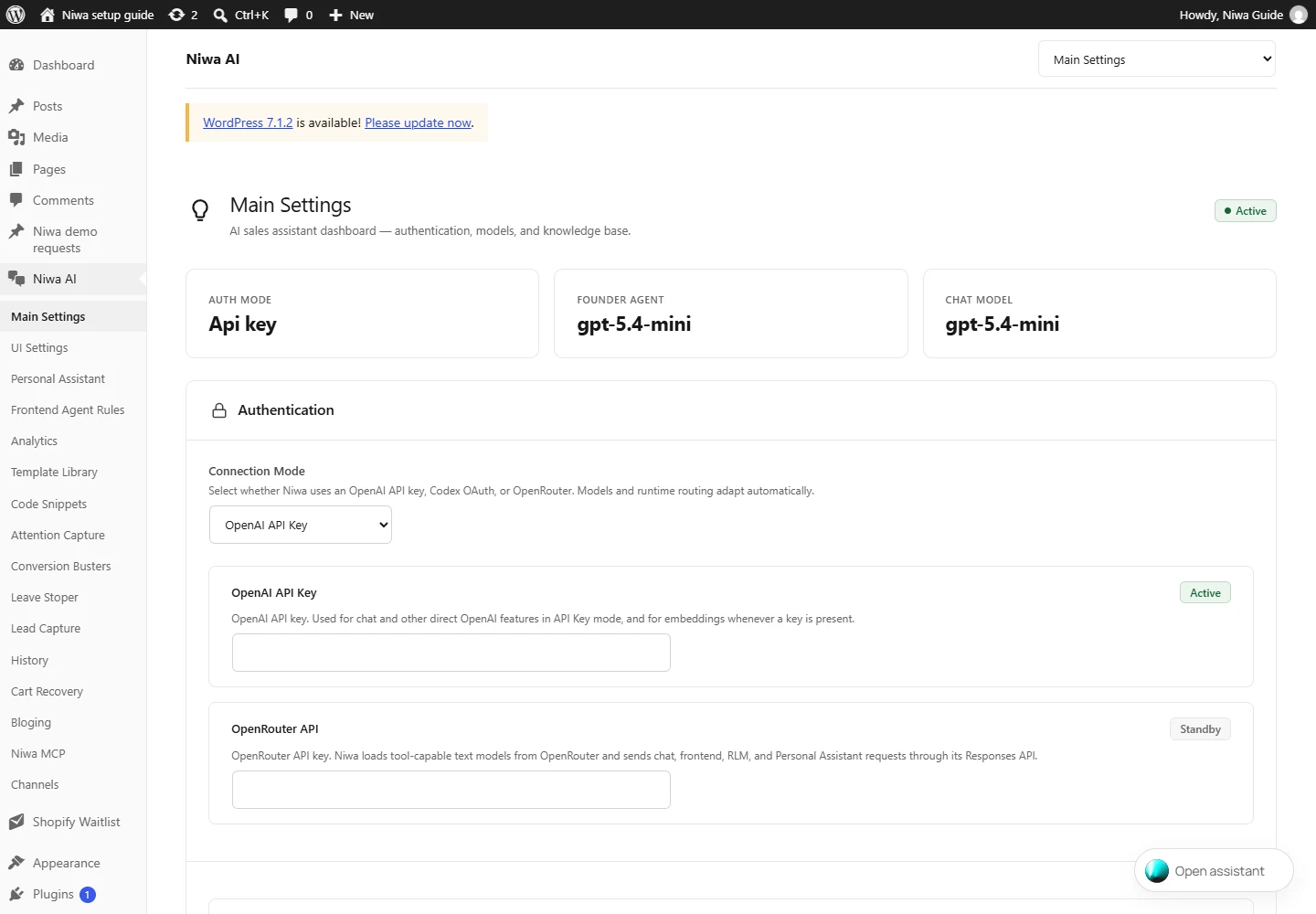This screenshot has height=914, width=1316.
Task: Click the Niwa demo requests pin icon
Action: coord(16,231)
